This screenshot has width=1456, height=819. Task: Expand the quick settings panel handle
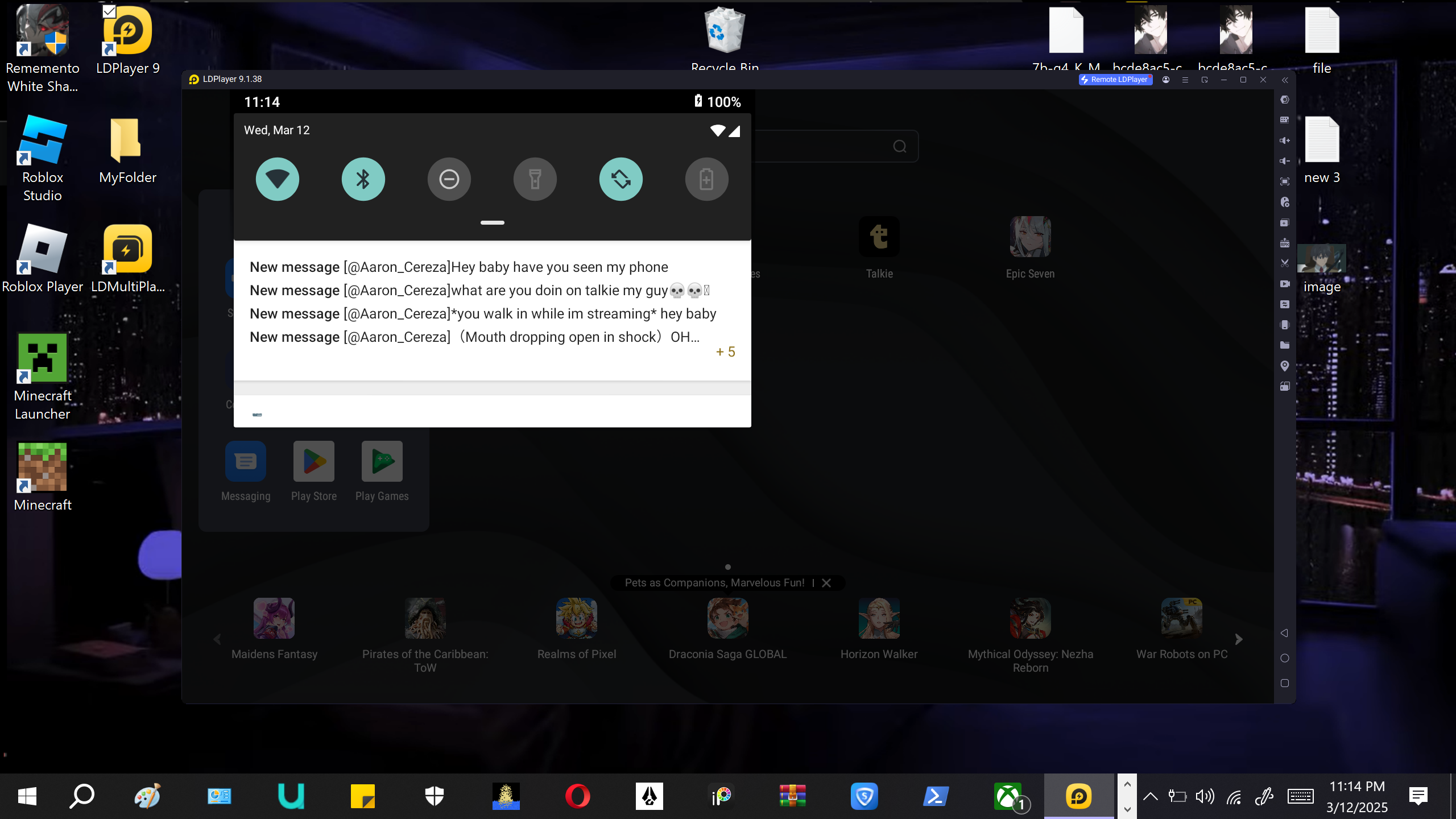pyautogui.click(x=493, y=222)
